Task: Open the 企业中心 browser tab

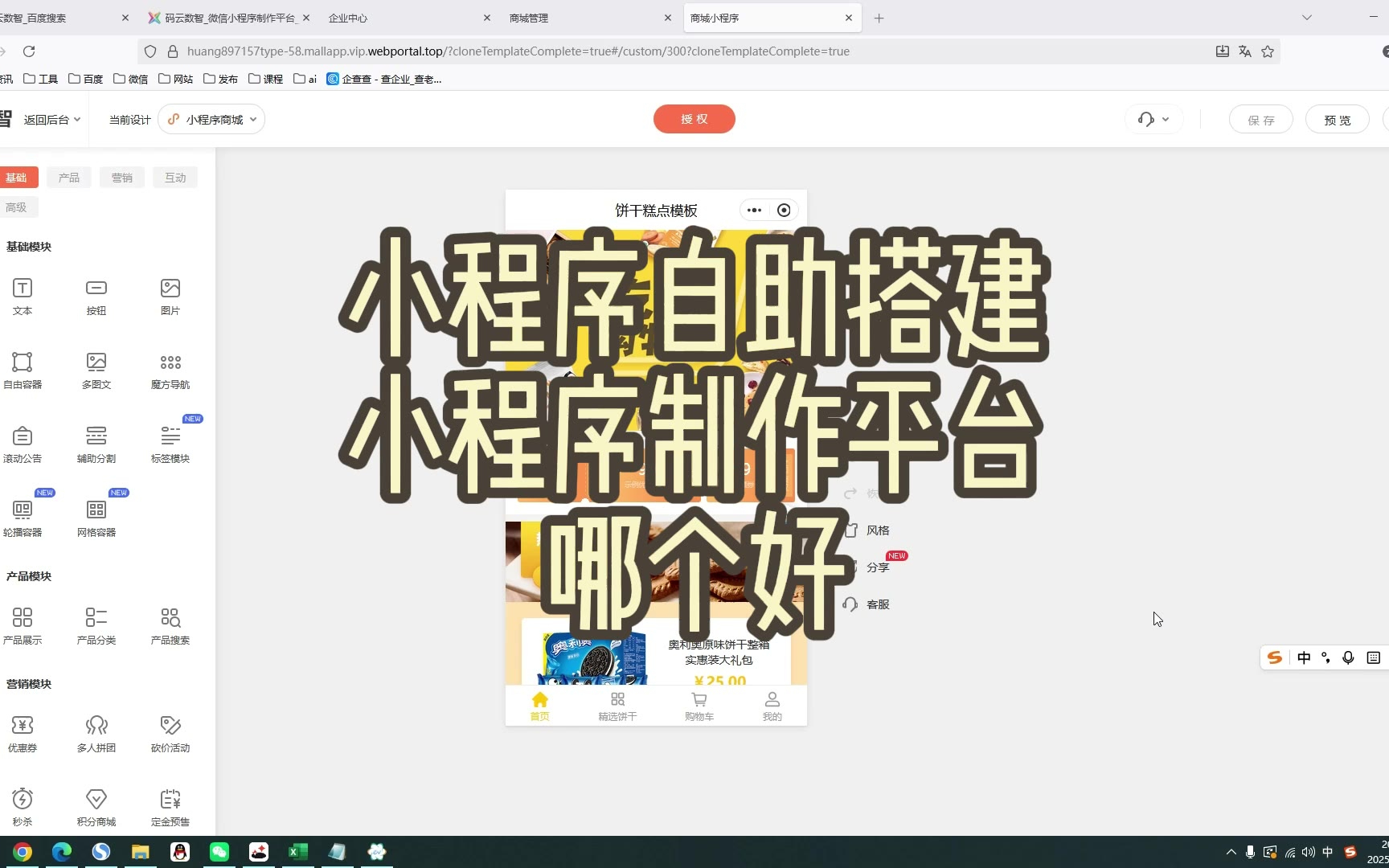Action: click(402, 18)
